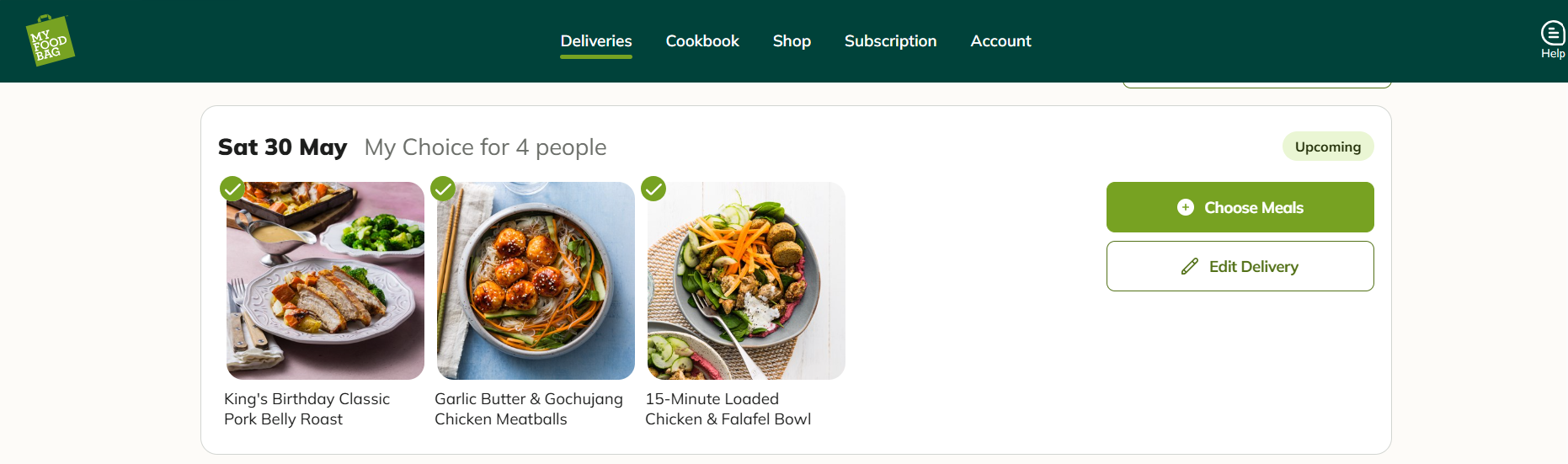Click the Upcoming status badge
This screenshot has height=464, width=1568.
click(x=1327, y=147)
